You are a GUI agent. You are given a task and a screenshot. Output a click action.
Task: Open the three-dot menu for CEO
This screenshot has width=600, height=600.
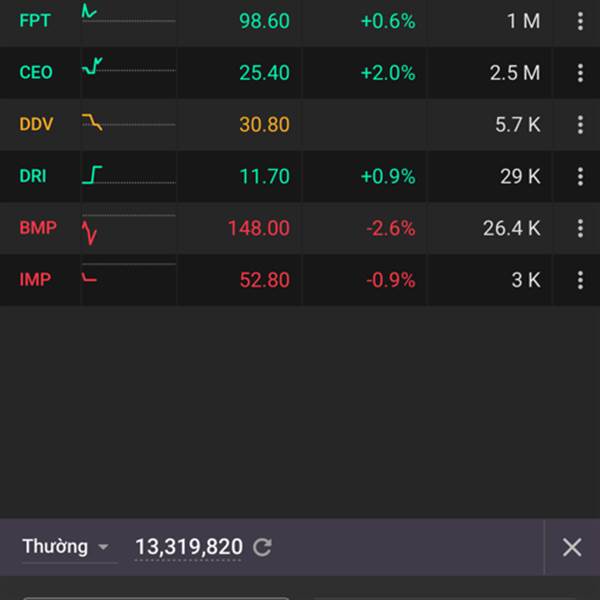pyautogui.click(x=580, y=73)
